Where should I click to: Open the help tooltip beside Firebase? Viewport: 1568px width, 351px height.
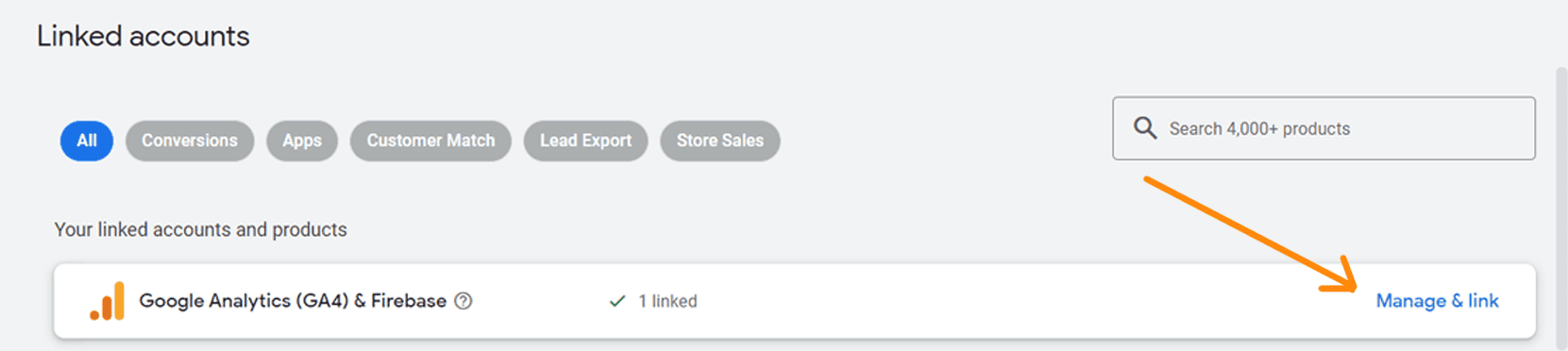(464, 301)
